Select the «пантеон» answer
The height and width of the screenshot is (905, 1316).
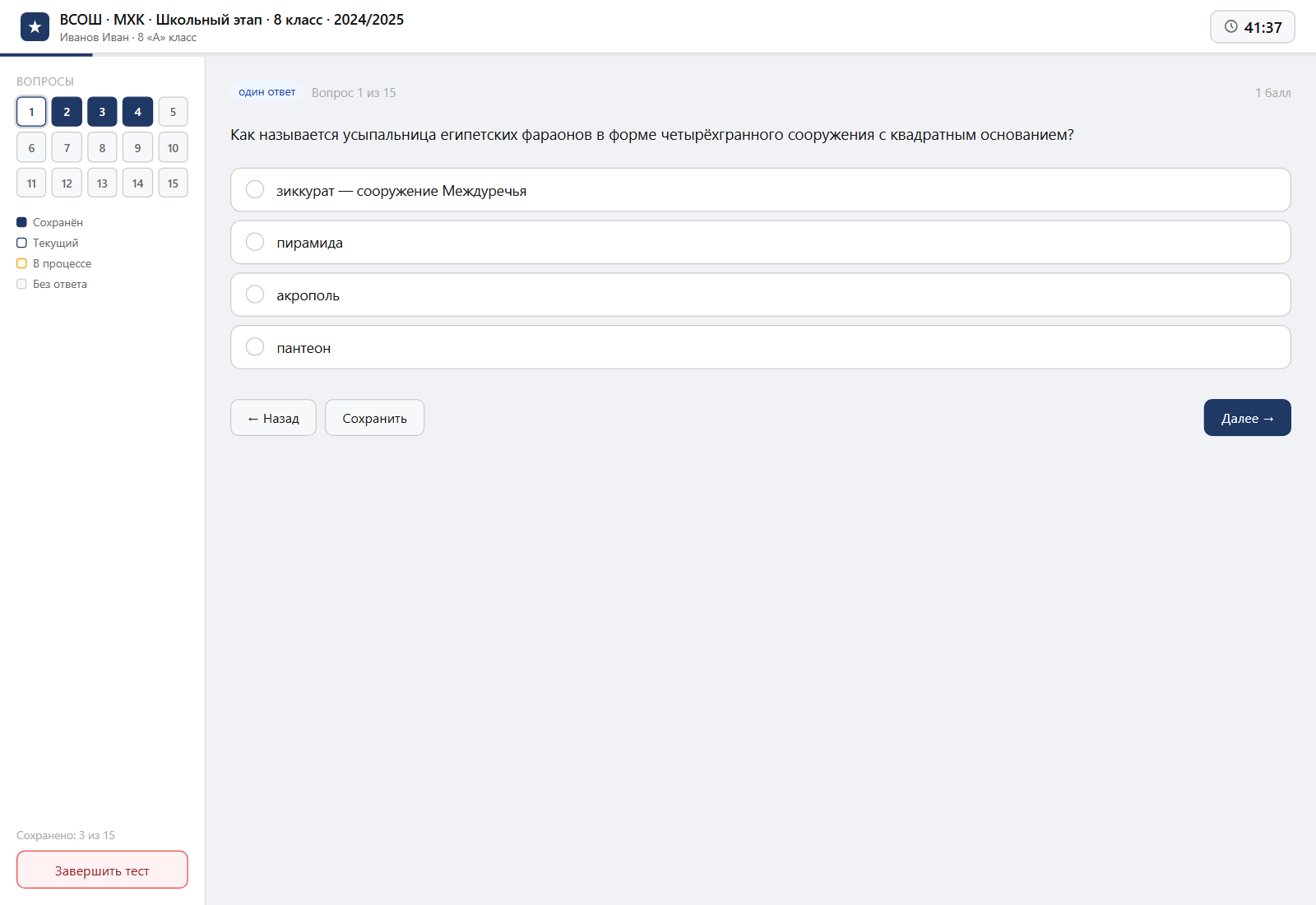(760, 348)
